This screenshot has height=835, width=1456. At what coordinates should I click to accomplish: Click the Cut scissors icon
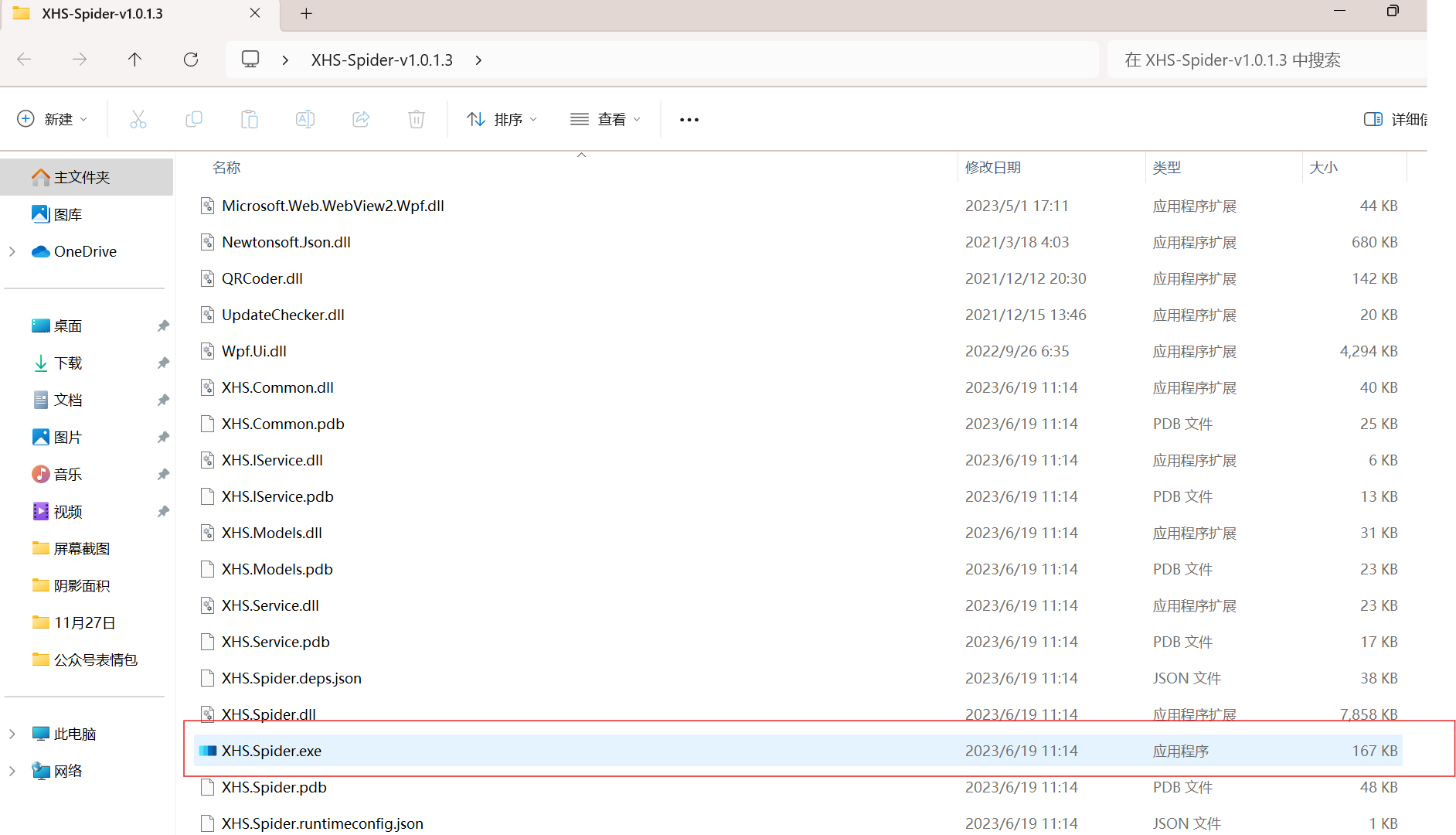point(138,119)
